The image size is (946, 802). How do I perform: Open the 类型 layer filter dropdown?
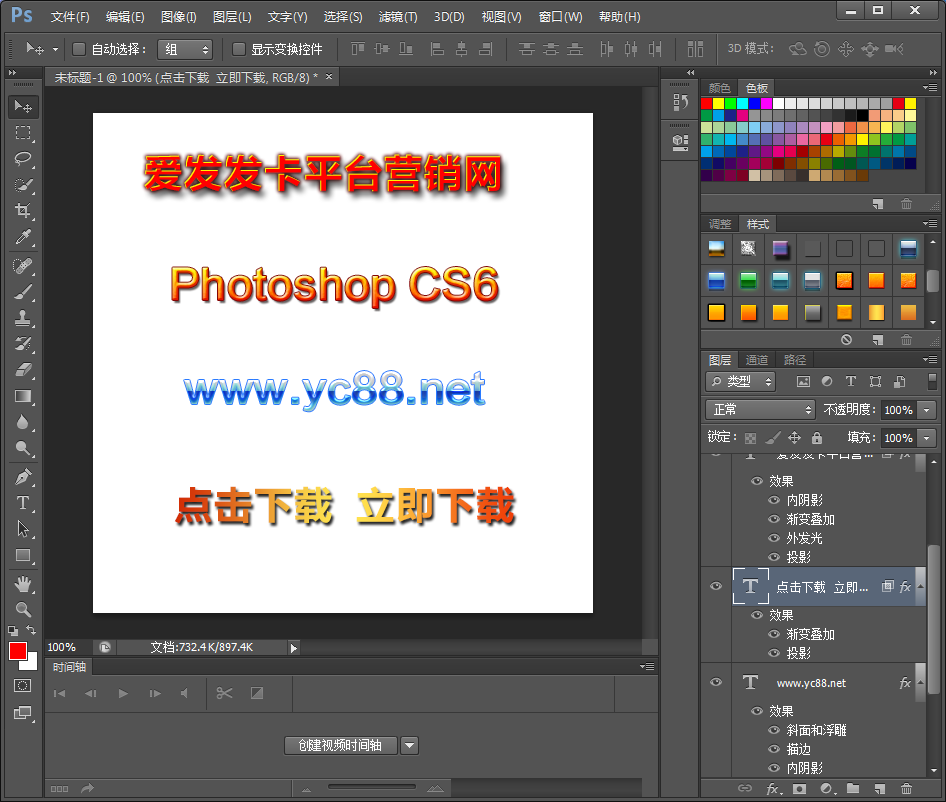741,381
